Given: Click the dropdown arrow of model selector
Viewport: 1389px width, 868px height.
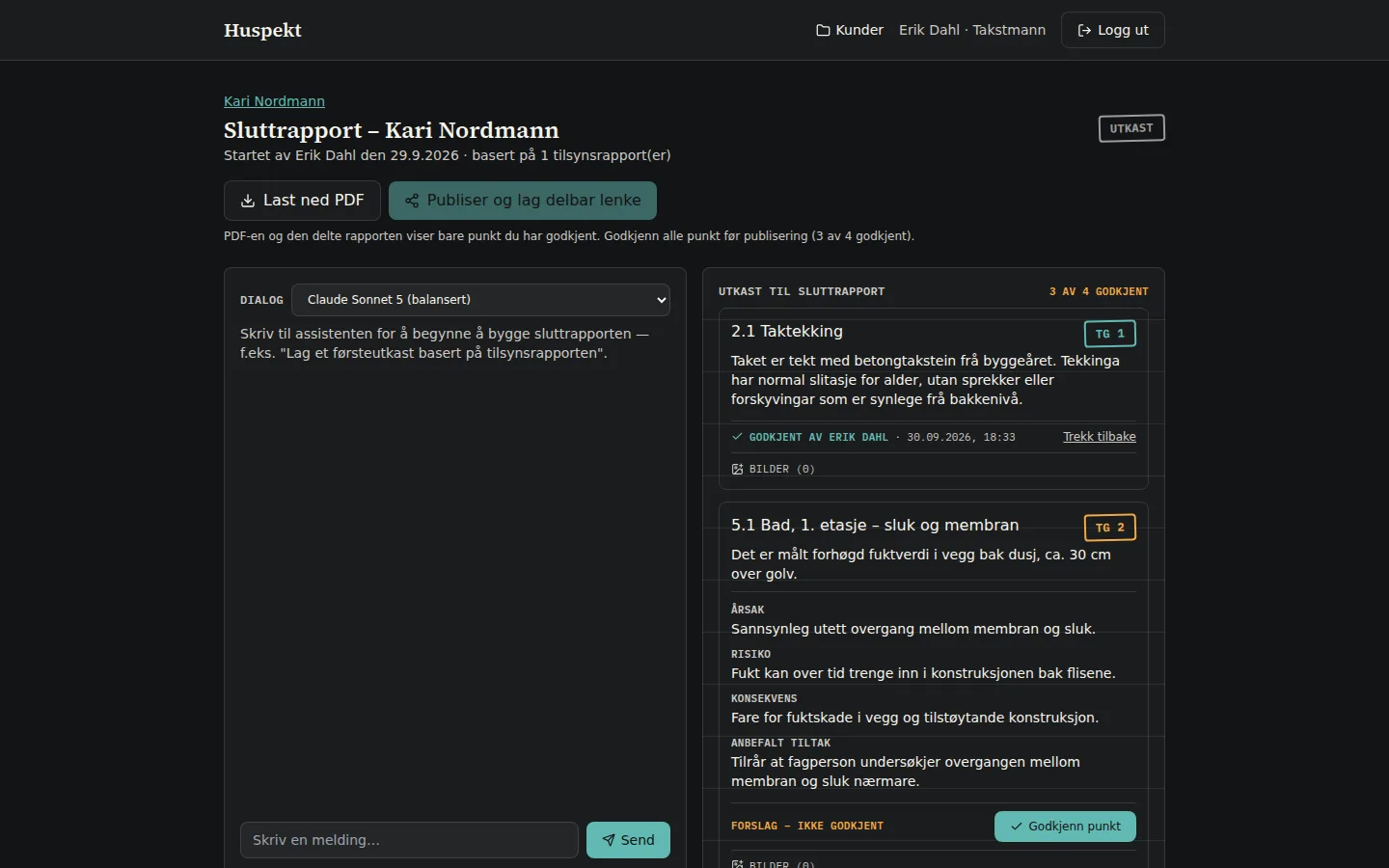Looking at the screenshot, I should 661,300.
